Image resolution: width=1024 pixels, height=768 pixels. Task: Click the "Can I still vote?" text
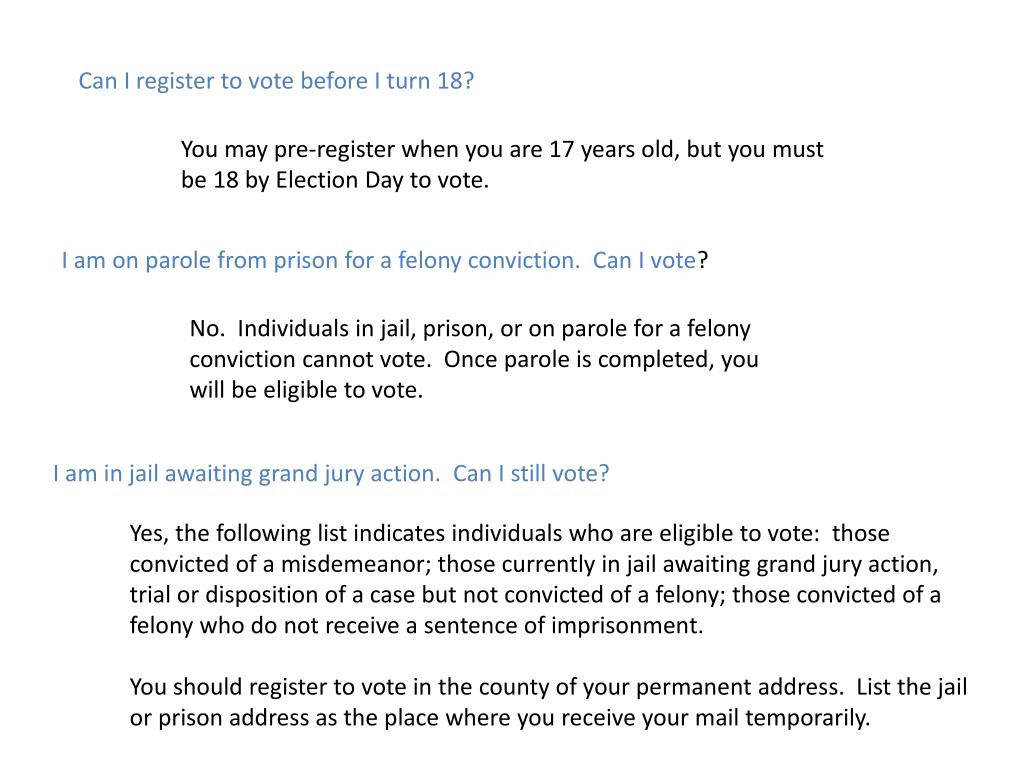(531, 473)
